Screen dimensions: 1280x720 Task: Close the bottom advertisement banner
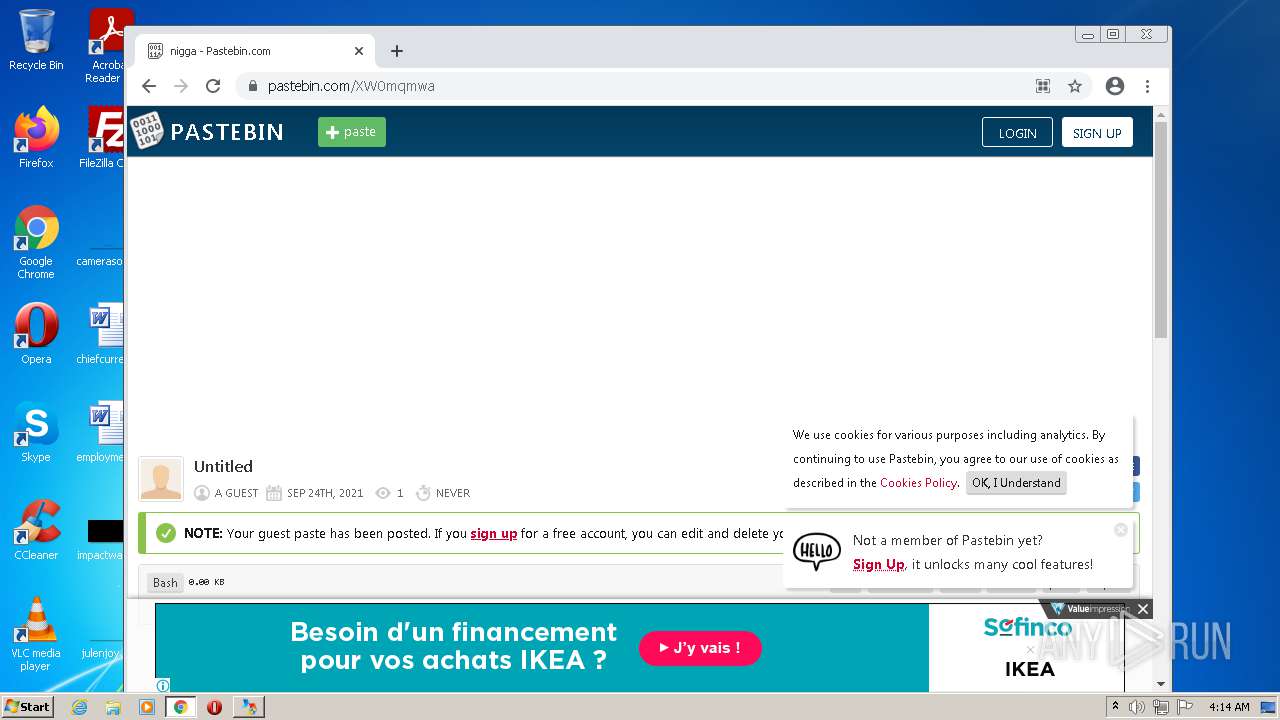click(1143, 609)
